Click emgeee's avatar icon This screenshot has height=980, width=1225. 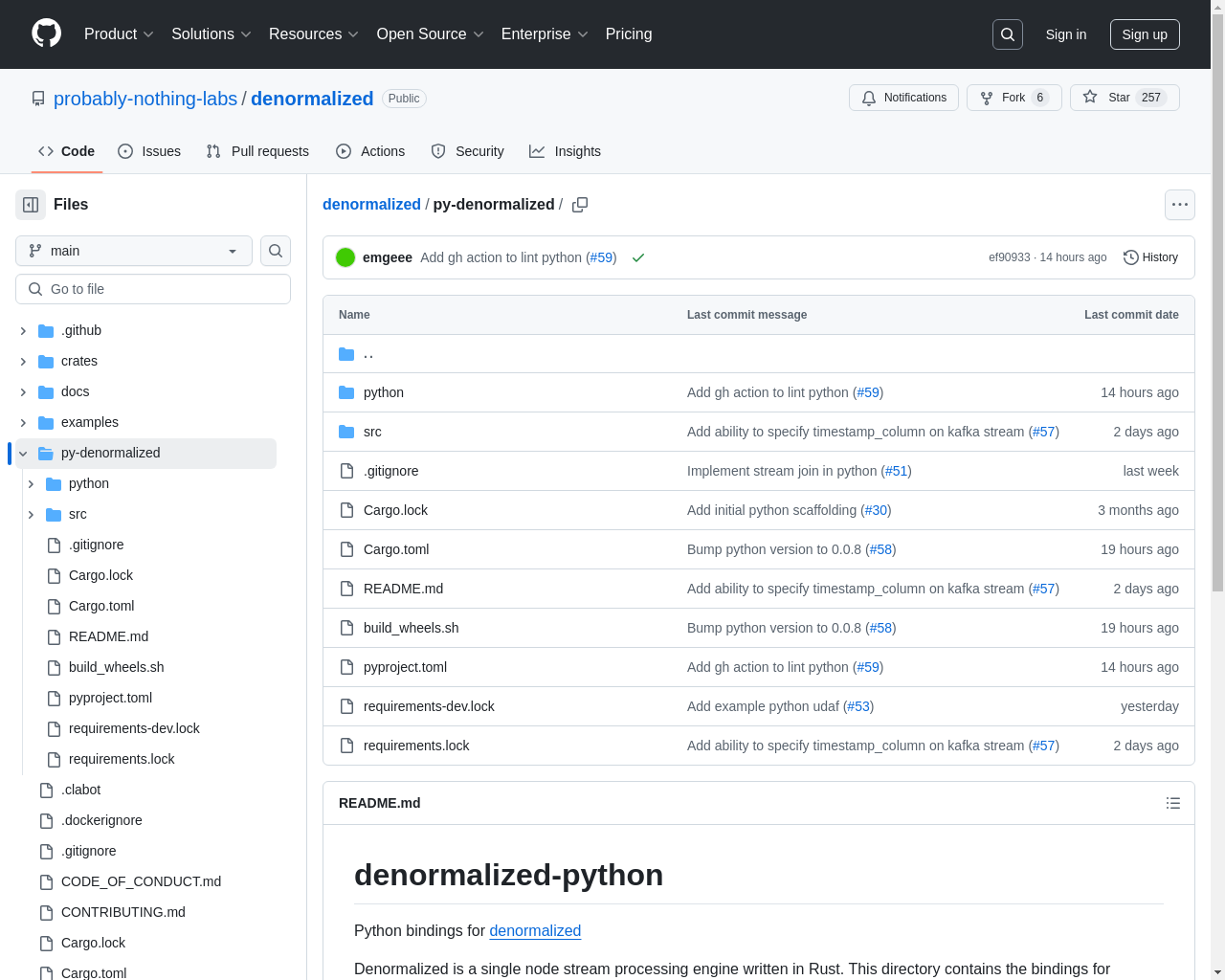(345, 257)
